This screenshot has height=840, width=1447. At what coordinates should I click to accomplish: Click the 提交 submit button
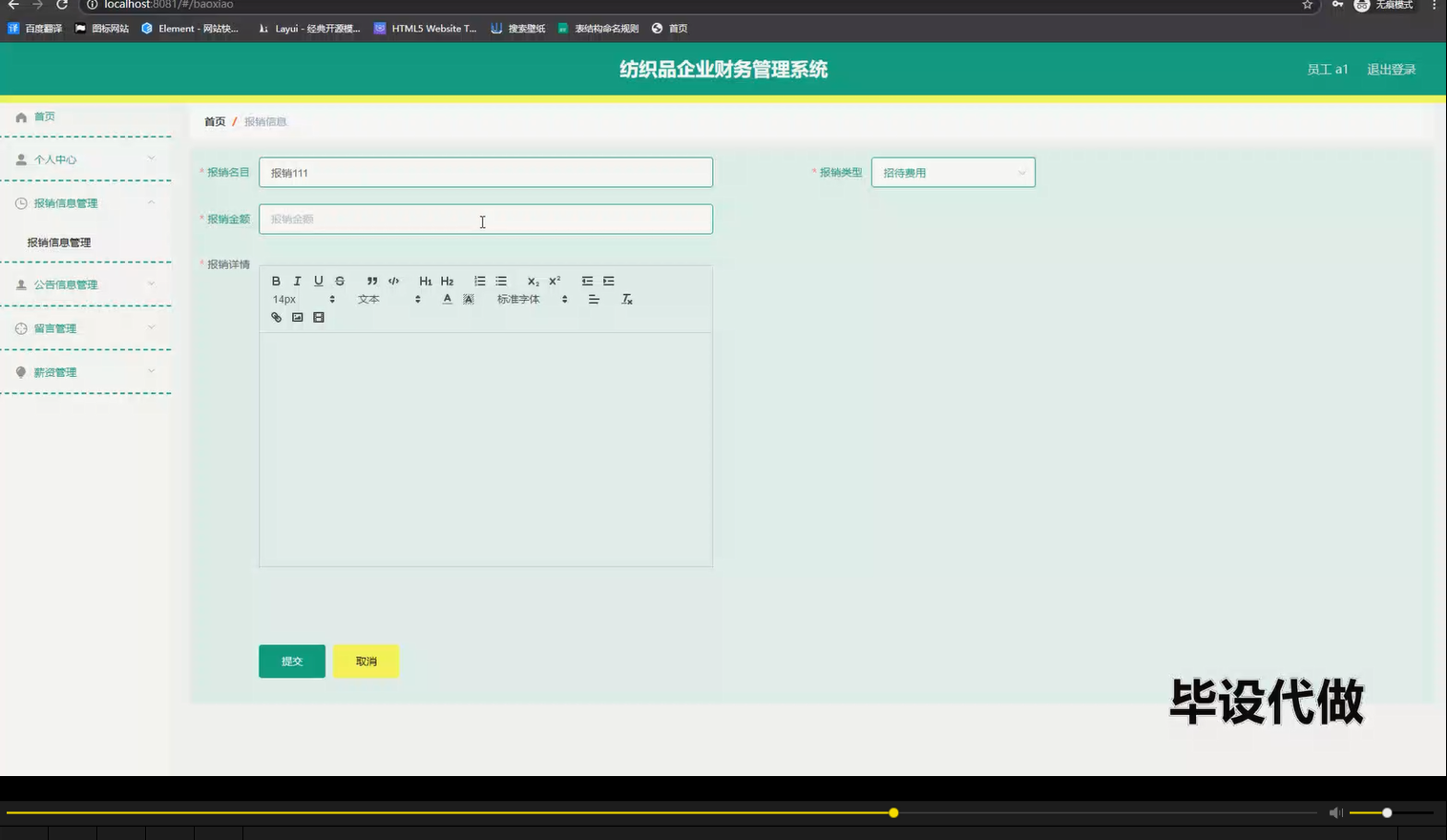(292, 661)
